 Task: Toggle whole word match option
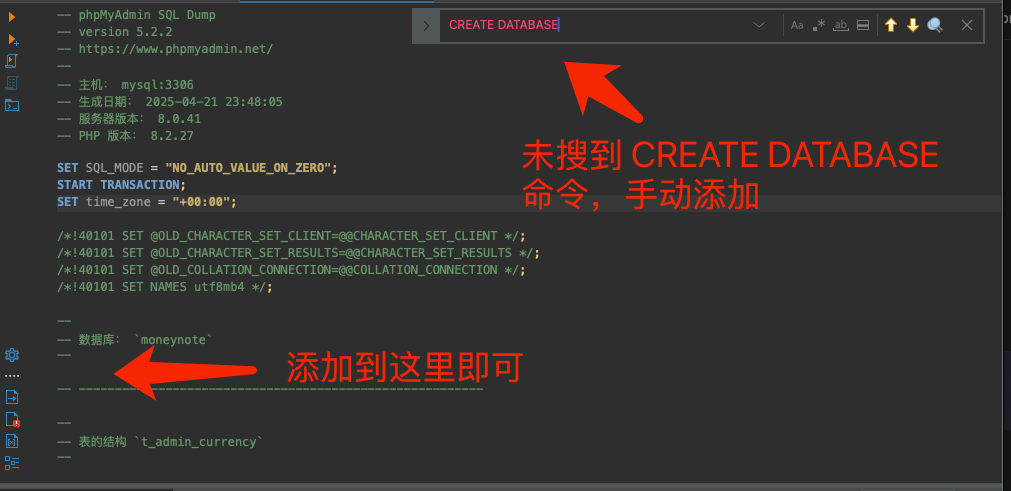841,25
